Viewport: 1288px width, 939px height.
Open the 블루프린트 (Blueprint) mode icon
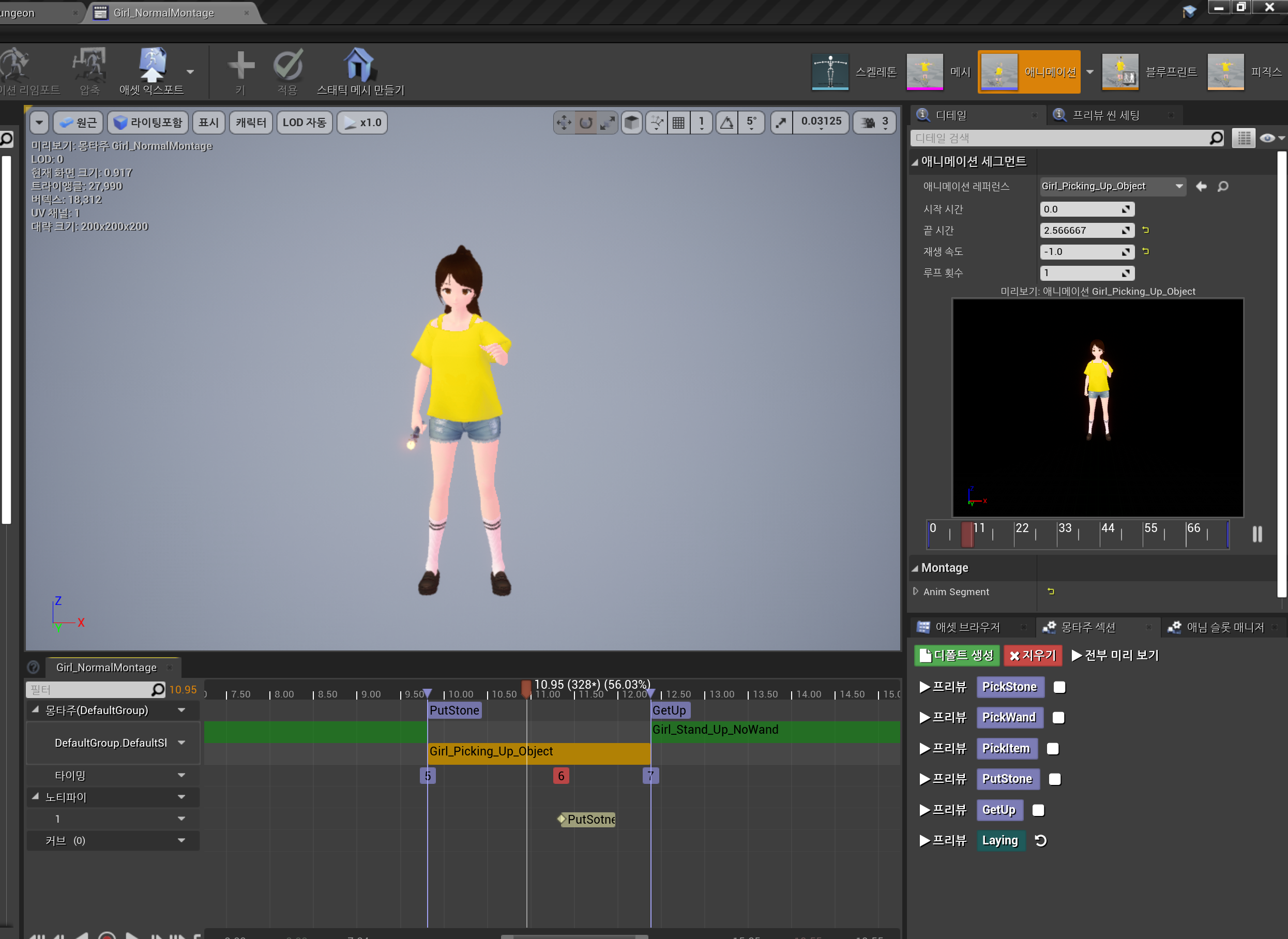click(1121, 71)
